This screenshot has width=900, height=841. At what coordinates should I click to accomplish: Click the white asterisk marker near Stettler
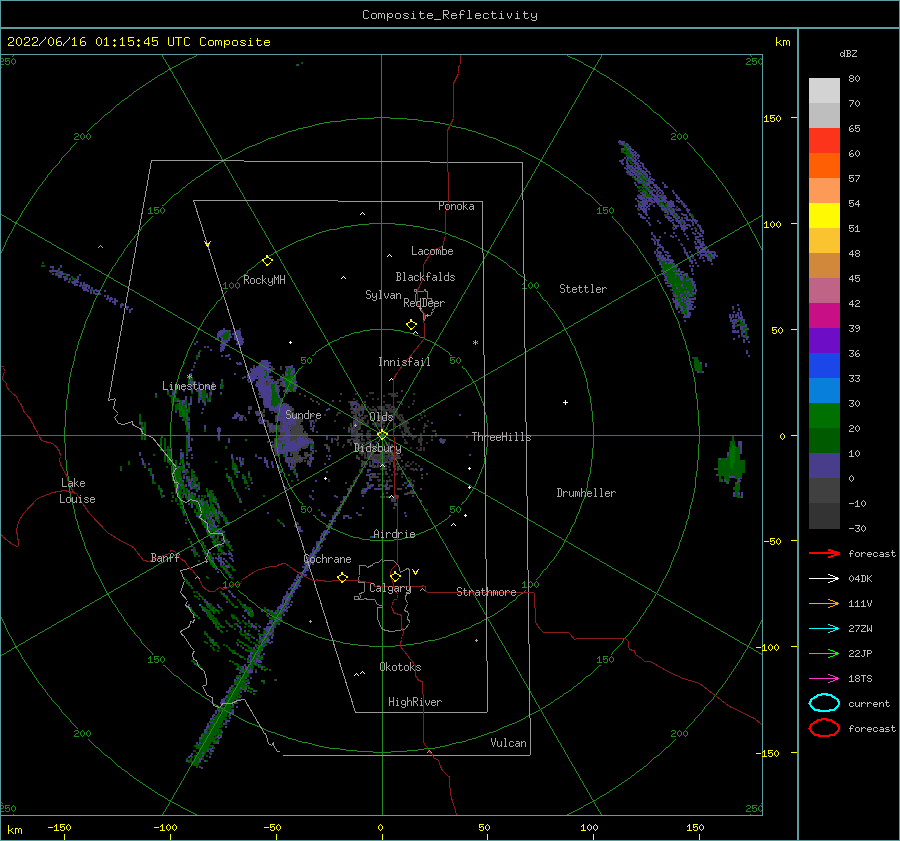click(475, 343)
